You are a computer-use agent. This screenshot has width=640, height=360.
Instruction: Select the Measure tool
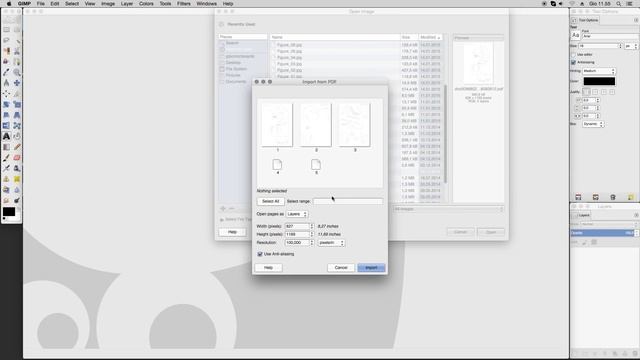pyautogui.click(x=7, y=83)
